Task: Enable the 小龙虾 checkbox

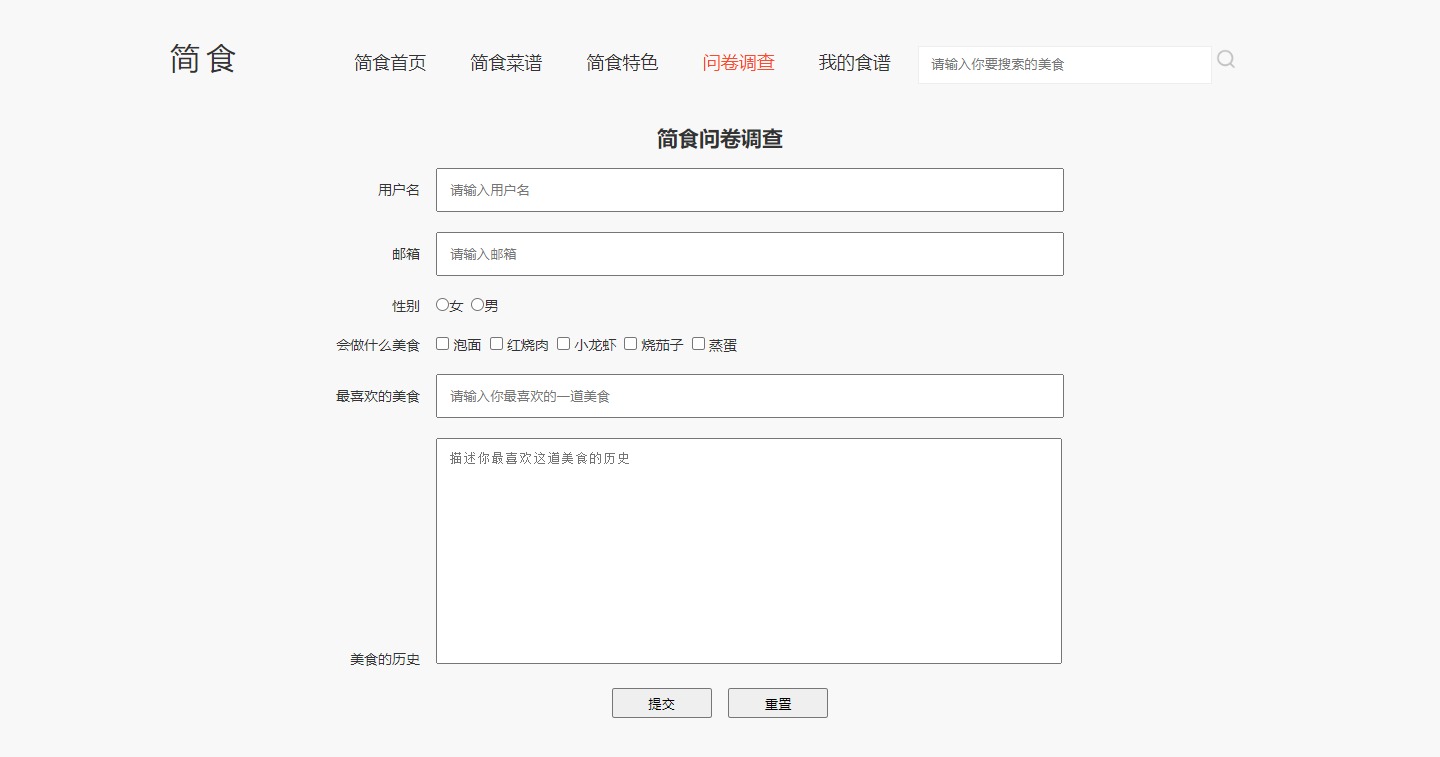Action: [564, 344]
